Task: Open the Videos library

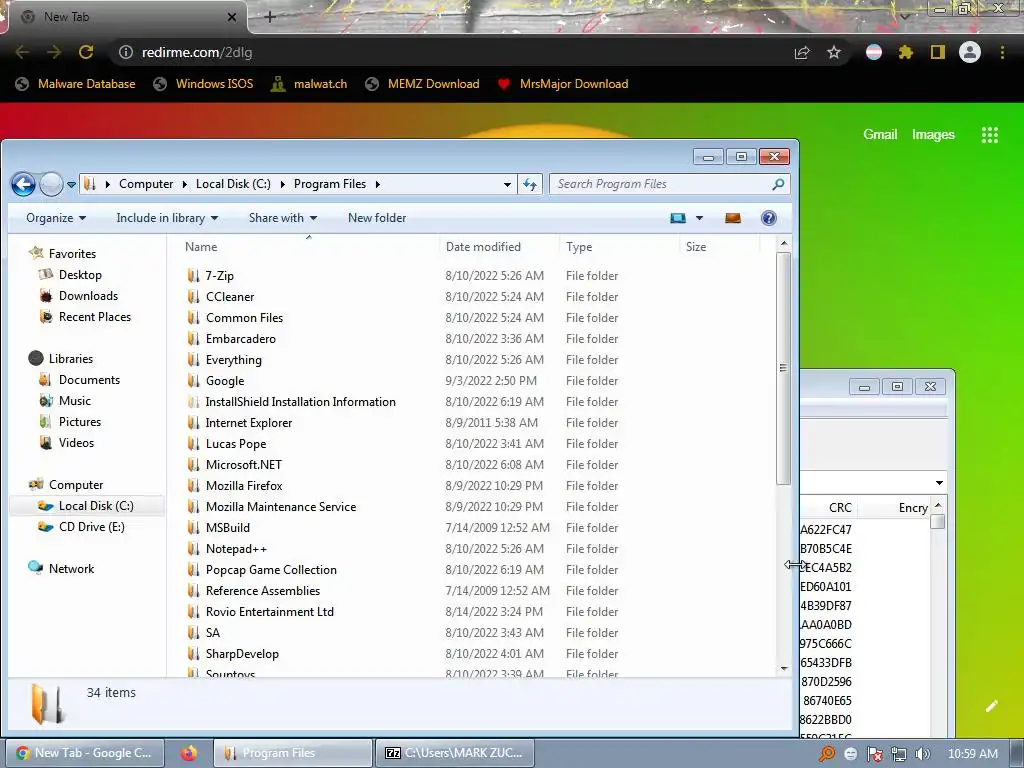Action: (76, 442)
